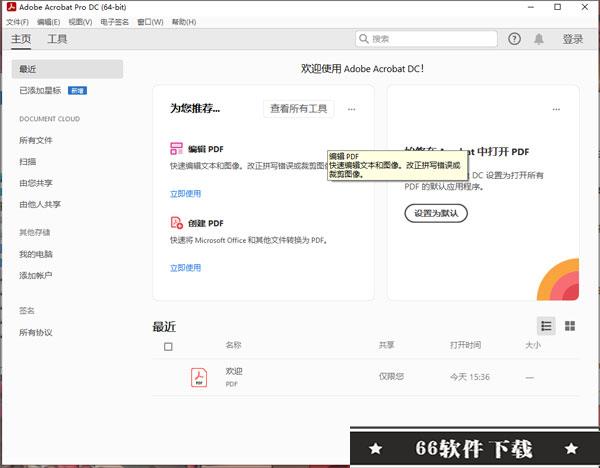Click the 创建 PDF heading
Screen dimensions: 600x468
click(205, 223)
